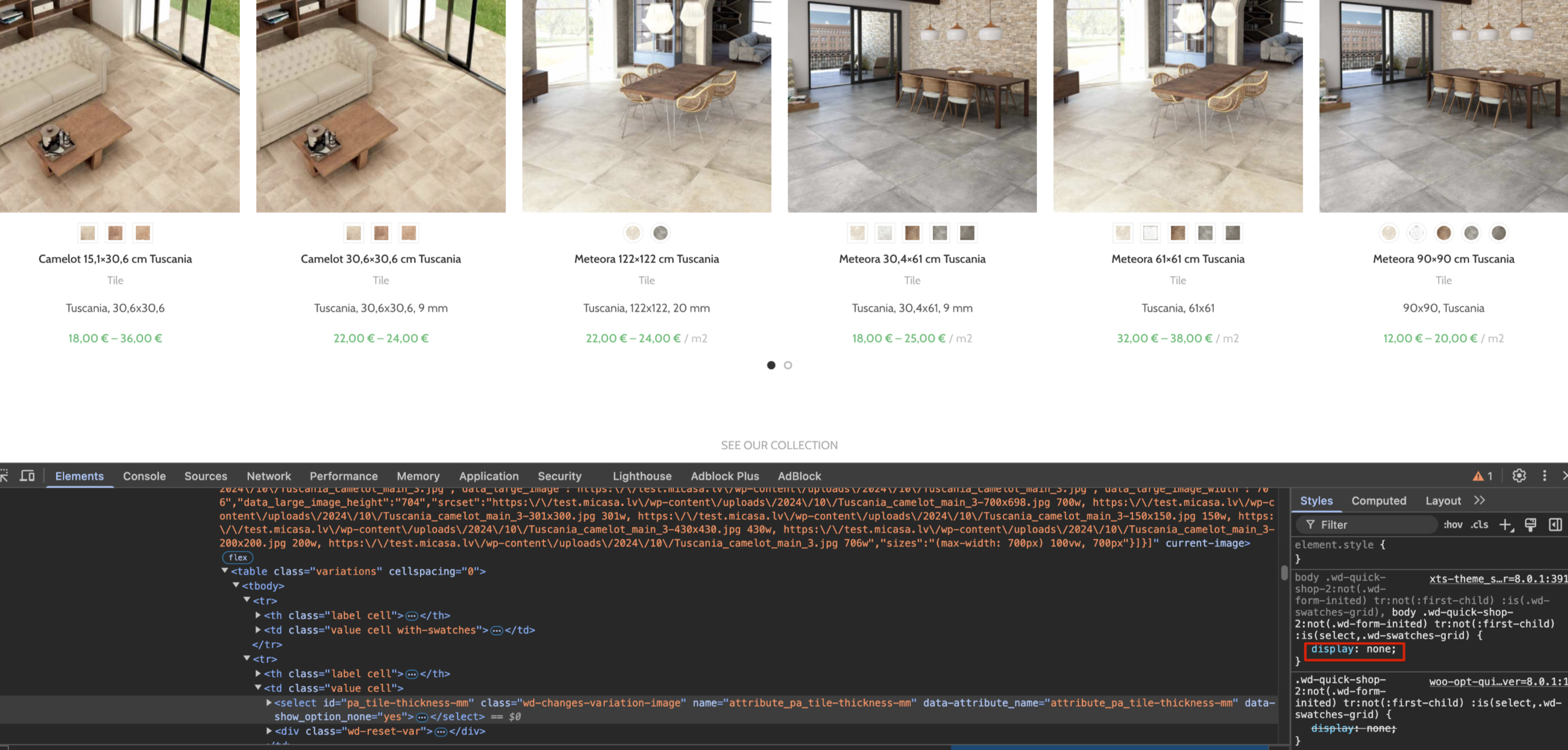This screenshot has width=1568, height=750.
Task: Open Meteora 30,4×61 cm Tuscania product
Action: 912,259
